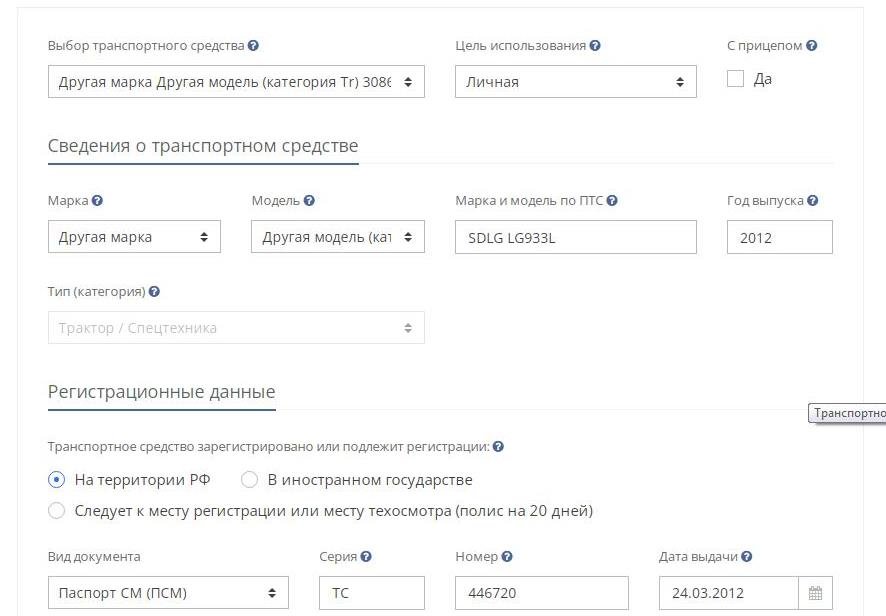Choose the 20-day policy radio option

tap(57, 511)
